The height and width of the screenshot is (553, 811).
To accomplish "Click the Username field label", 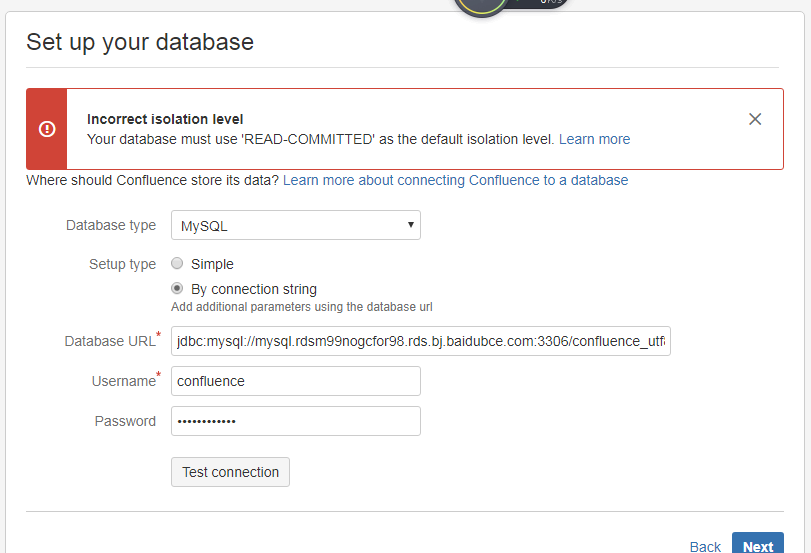I will coord(122,381).
